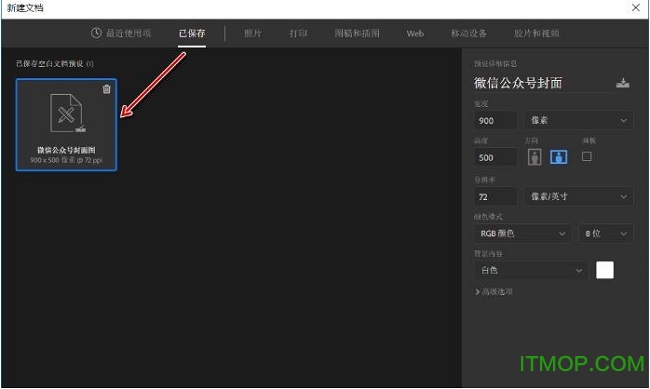Click the preset document file icon
Viewport: 650px width, 389px height.
click(x=68, y=113)
